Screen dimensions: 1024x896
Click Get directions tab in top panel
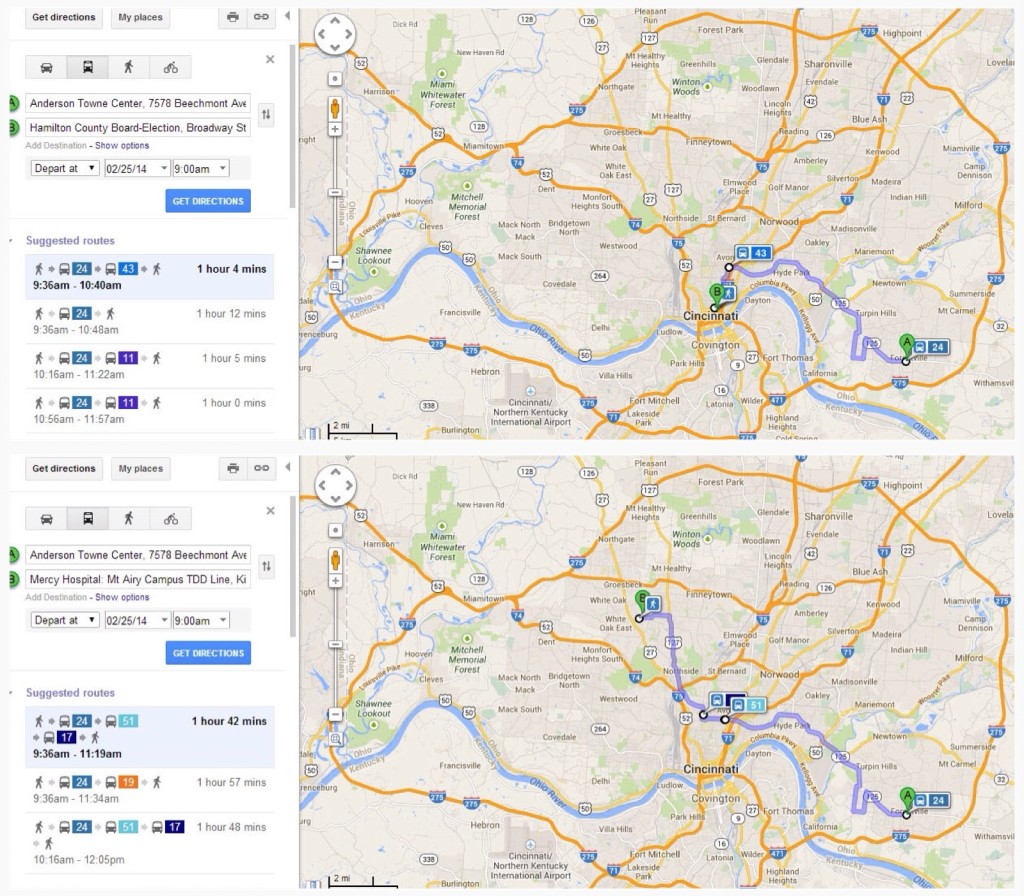coord(63,17)
